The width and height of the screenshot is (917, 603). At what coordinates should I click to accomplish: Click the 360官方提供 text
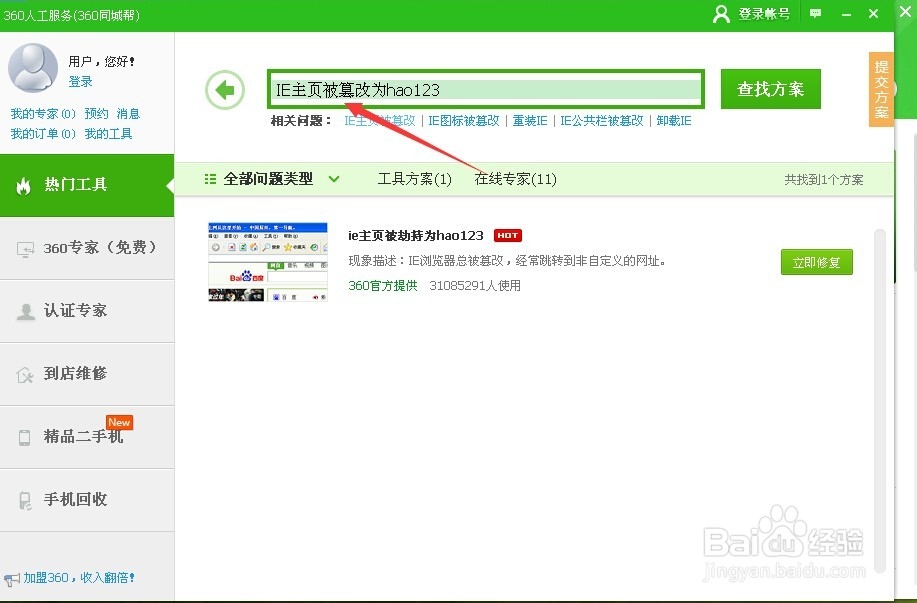pos(383,285)
